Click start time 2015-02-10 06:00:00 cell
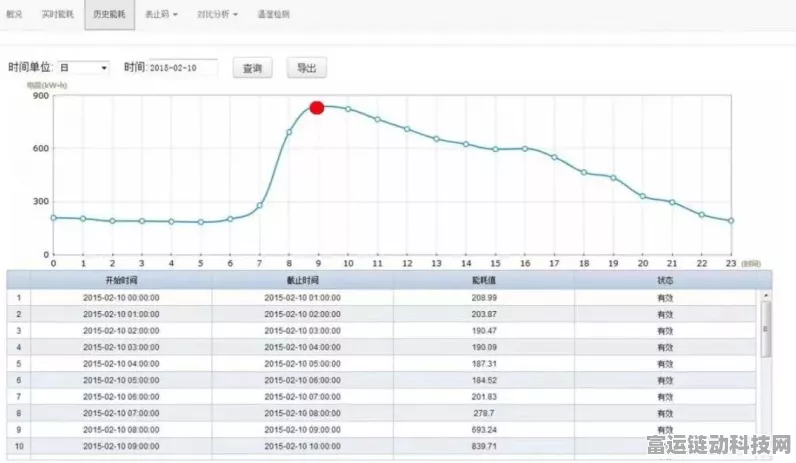The image size is (796, 463). (x=121, y=396)
